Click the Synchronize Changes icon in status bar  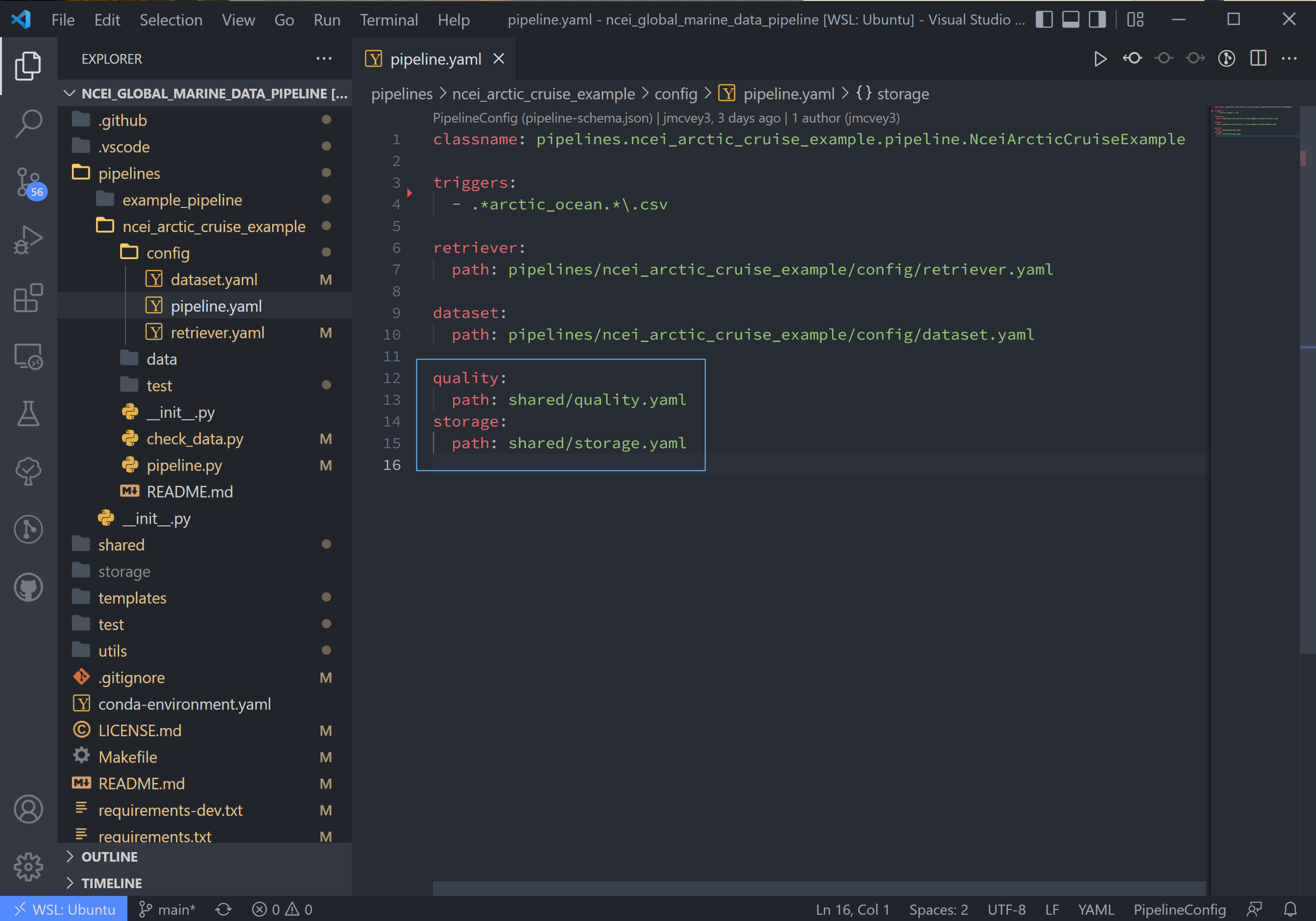(224, 909)
